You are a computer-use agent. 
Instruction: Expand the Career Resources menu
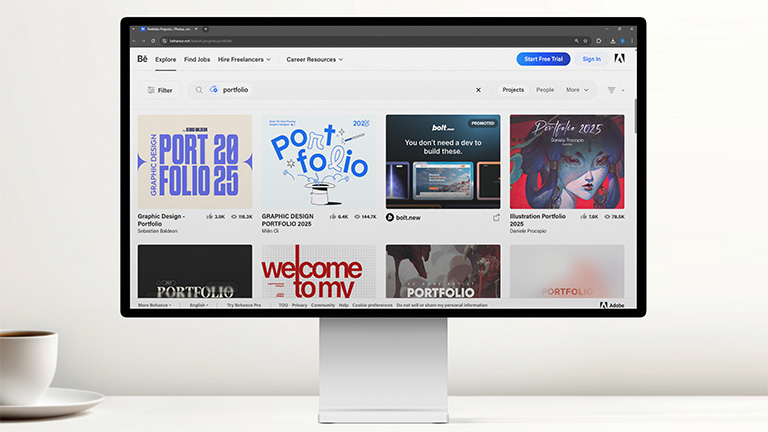pos(314,59)
